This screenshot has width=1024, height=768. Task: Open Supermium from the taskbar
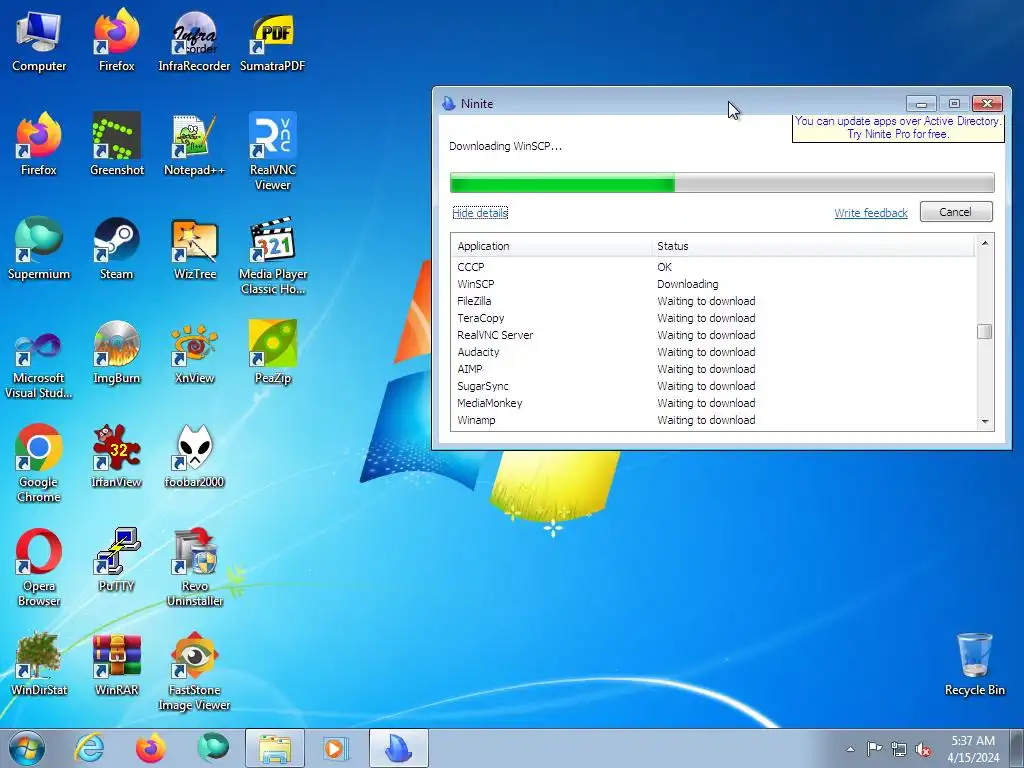coord(213,748)
